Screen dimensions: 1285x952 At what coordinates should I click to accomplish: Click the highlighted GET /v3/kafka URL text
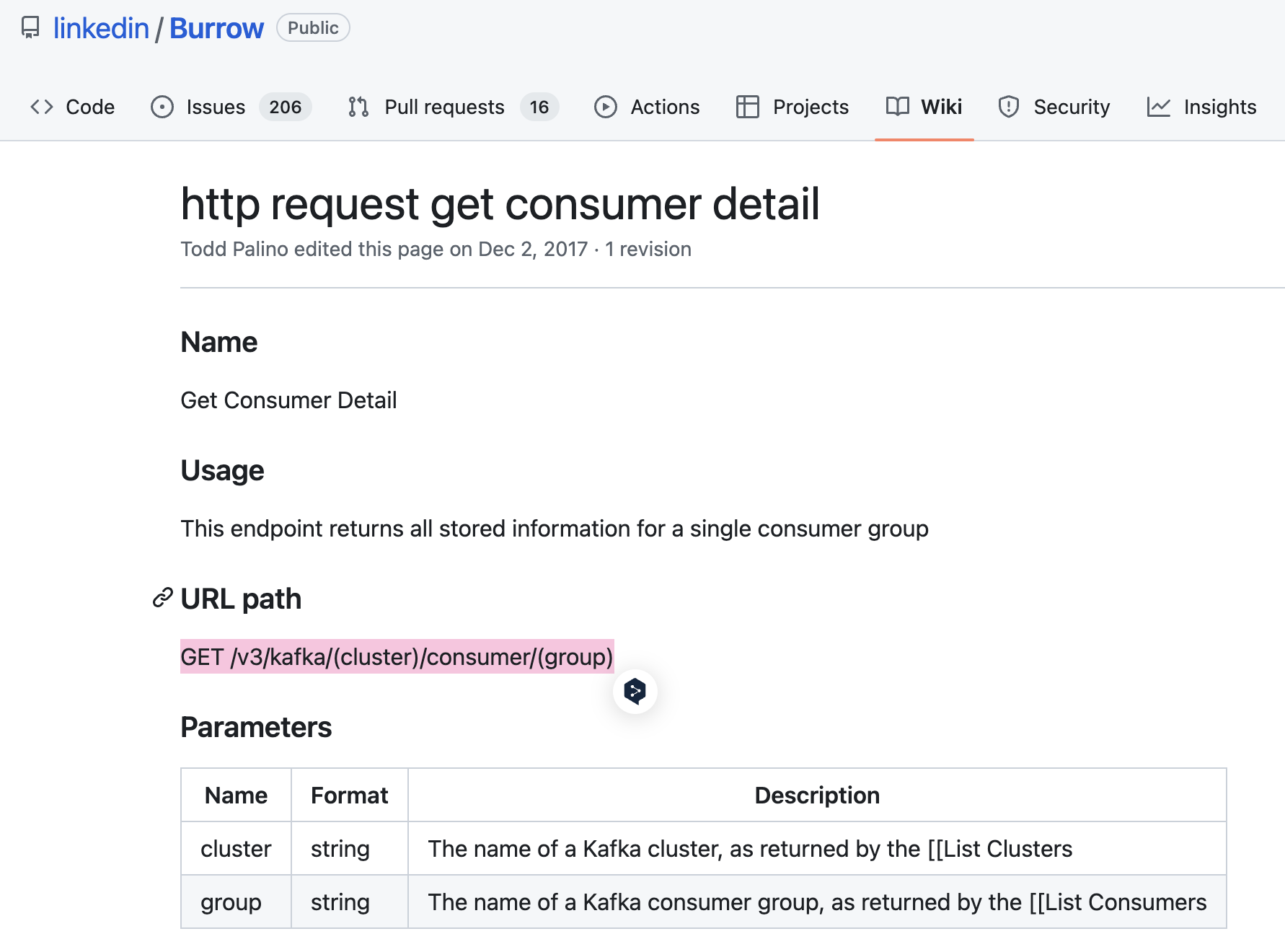pyautogui.click(x=397, y=656)
